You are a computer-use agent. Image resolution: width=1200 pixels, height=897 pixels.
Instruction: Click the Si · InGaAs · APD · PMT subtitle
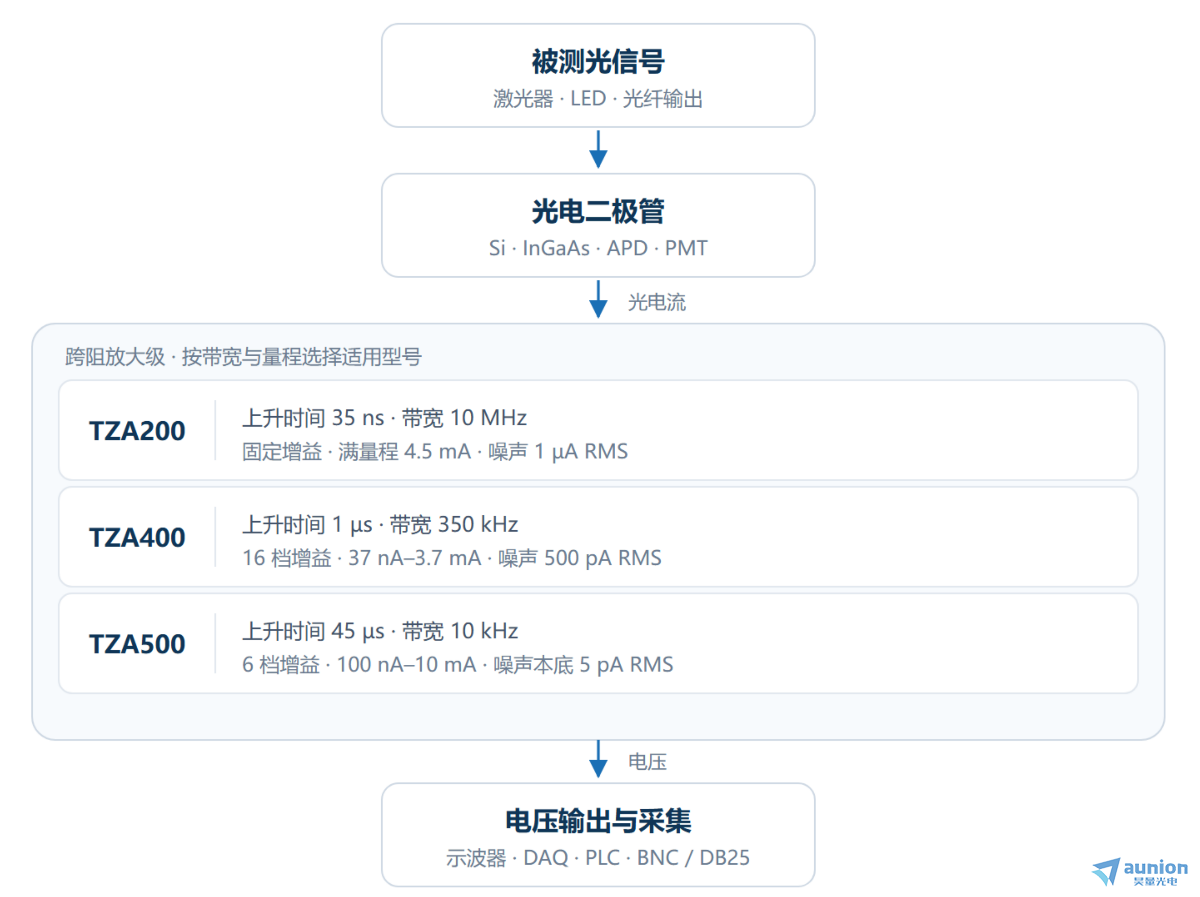[x=598, y=248]
